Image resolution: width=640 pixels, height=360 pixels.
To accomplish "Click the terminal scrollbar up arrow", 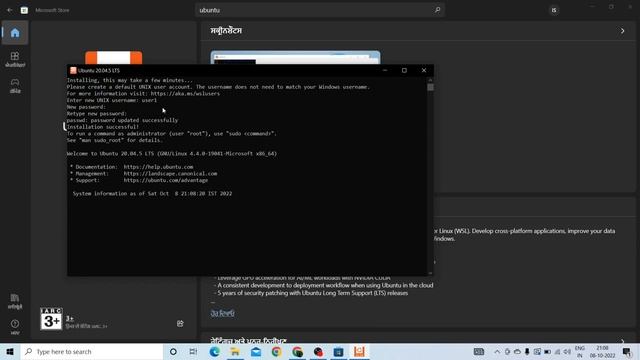I will pos(430,80).
